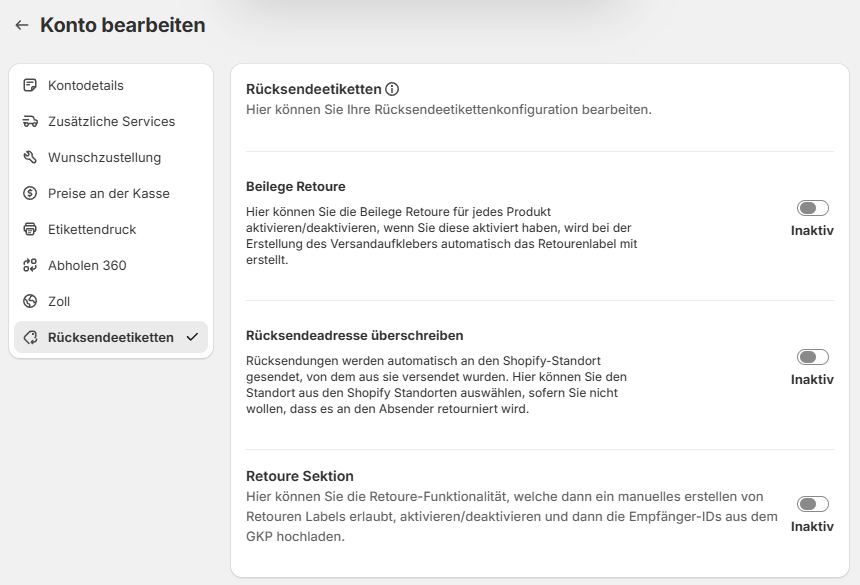Click the printer icon beside Etikettendruck
This screenshot has height=585, width=860.
point(30,229)
